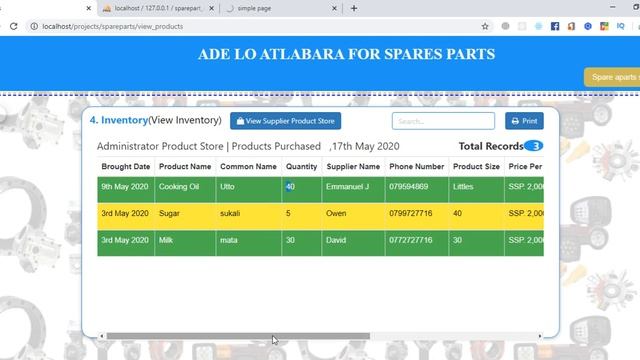Image resolution: width=640 pixels, height=360 pixels.
Task: Click the site info icon in address bar
Action: click(x=34, y=26)
